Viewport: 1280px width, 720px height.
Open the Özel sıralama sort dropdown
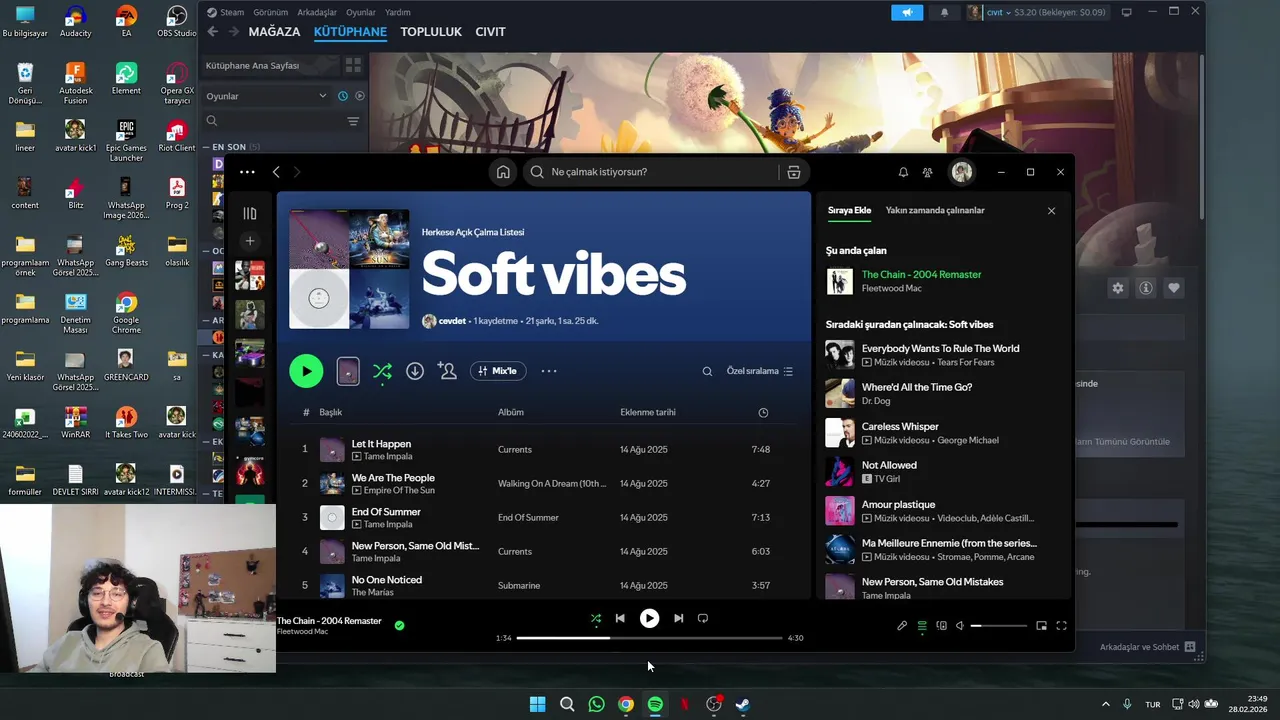760,371
